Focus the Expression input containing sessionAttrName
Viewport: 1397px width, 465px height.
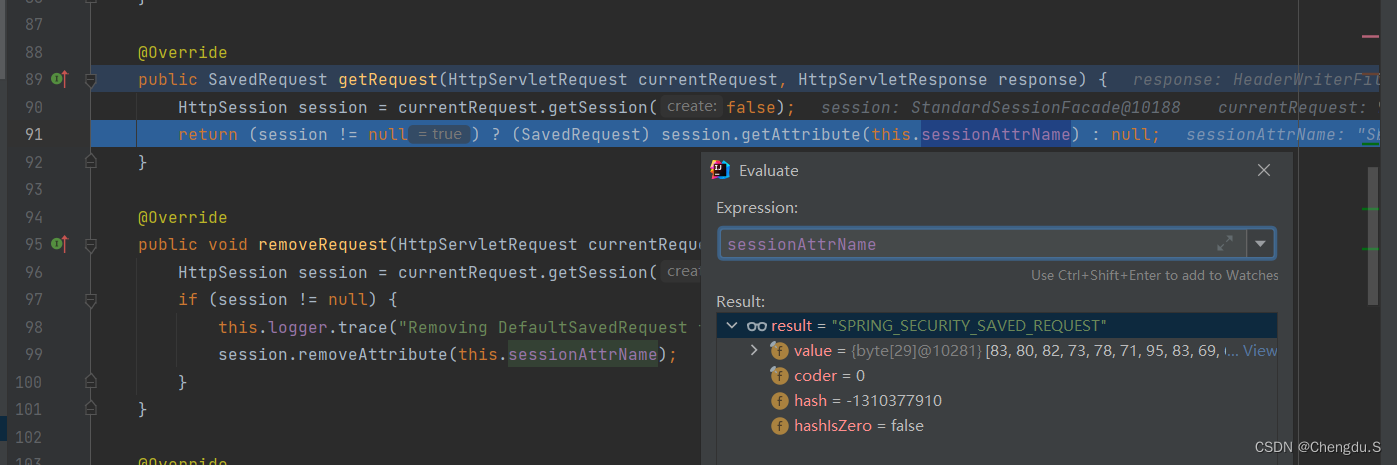(x=982, y=243)
